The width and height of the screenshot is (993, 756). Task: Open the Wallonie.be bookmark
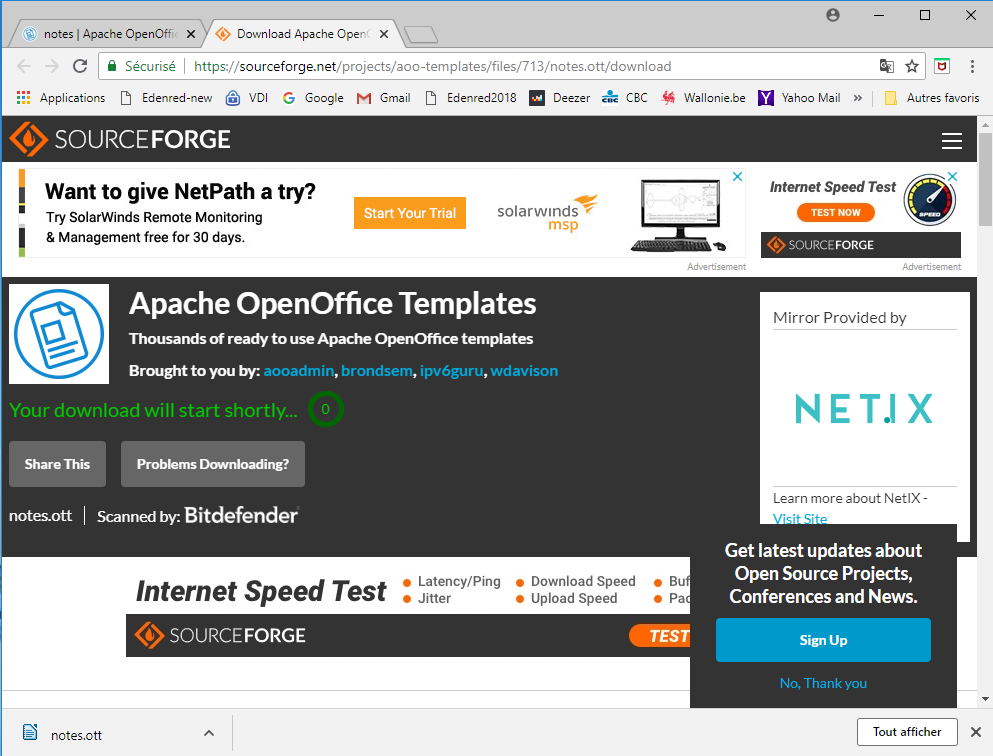(x=704, y=98)
